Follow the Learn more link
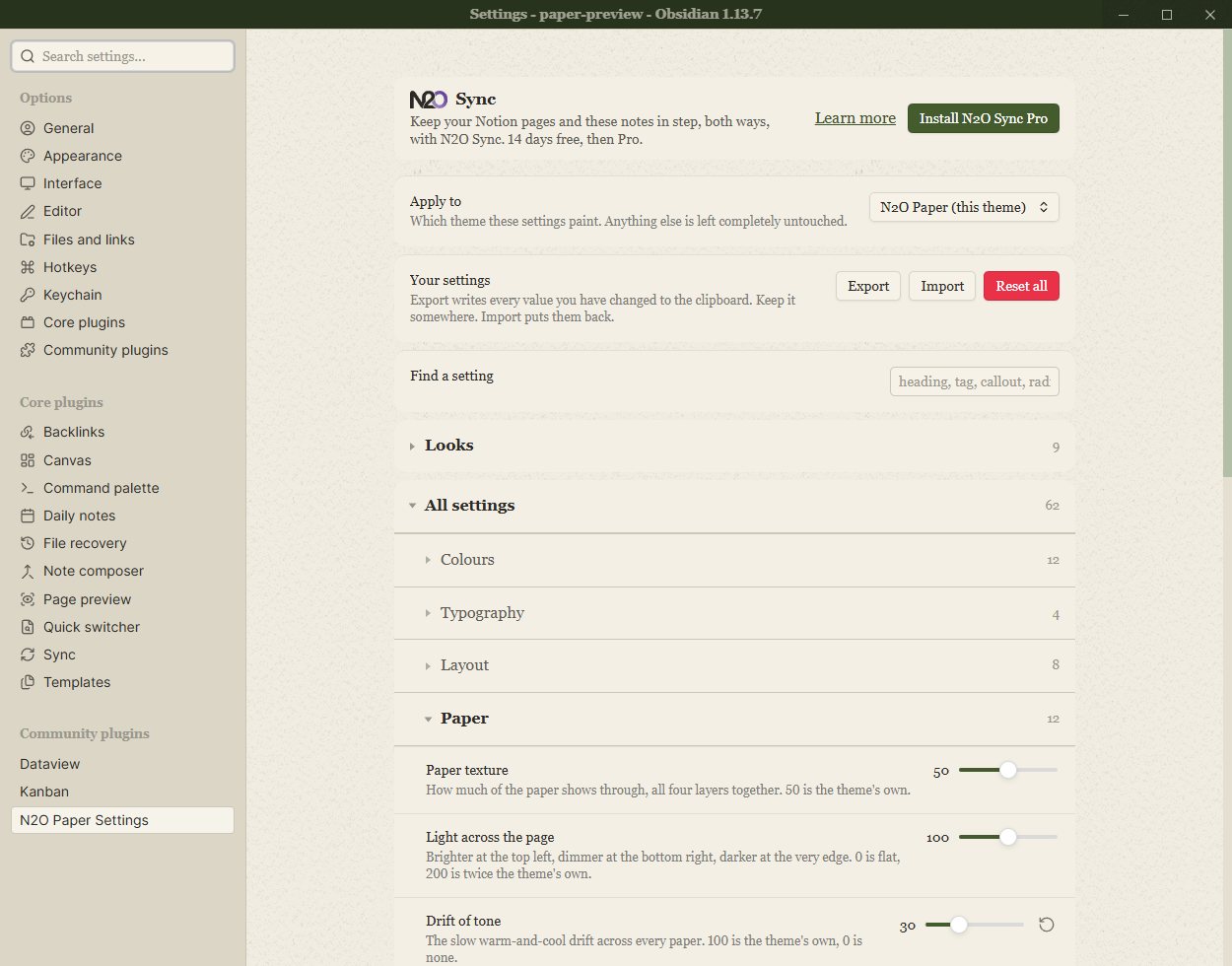This screenshot has width=1232, height=966. [x=856, y=118]
